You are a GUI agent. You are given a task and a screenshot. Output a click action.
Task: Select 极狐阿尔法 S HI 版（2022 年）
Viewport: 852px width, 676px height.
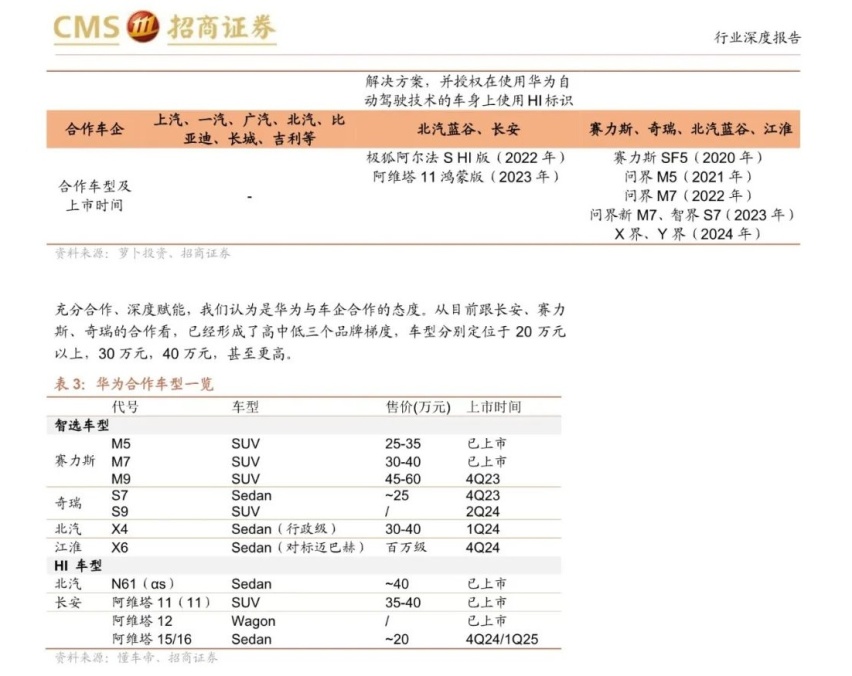tap(466, 158)
